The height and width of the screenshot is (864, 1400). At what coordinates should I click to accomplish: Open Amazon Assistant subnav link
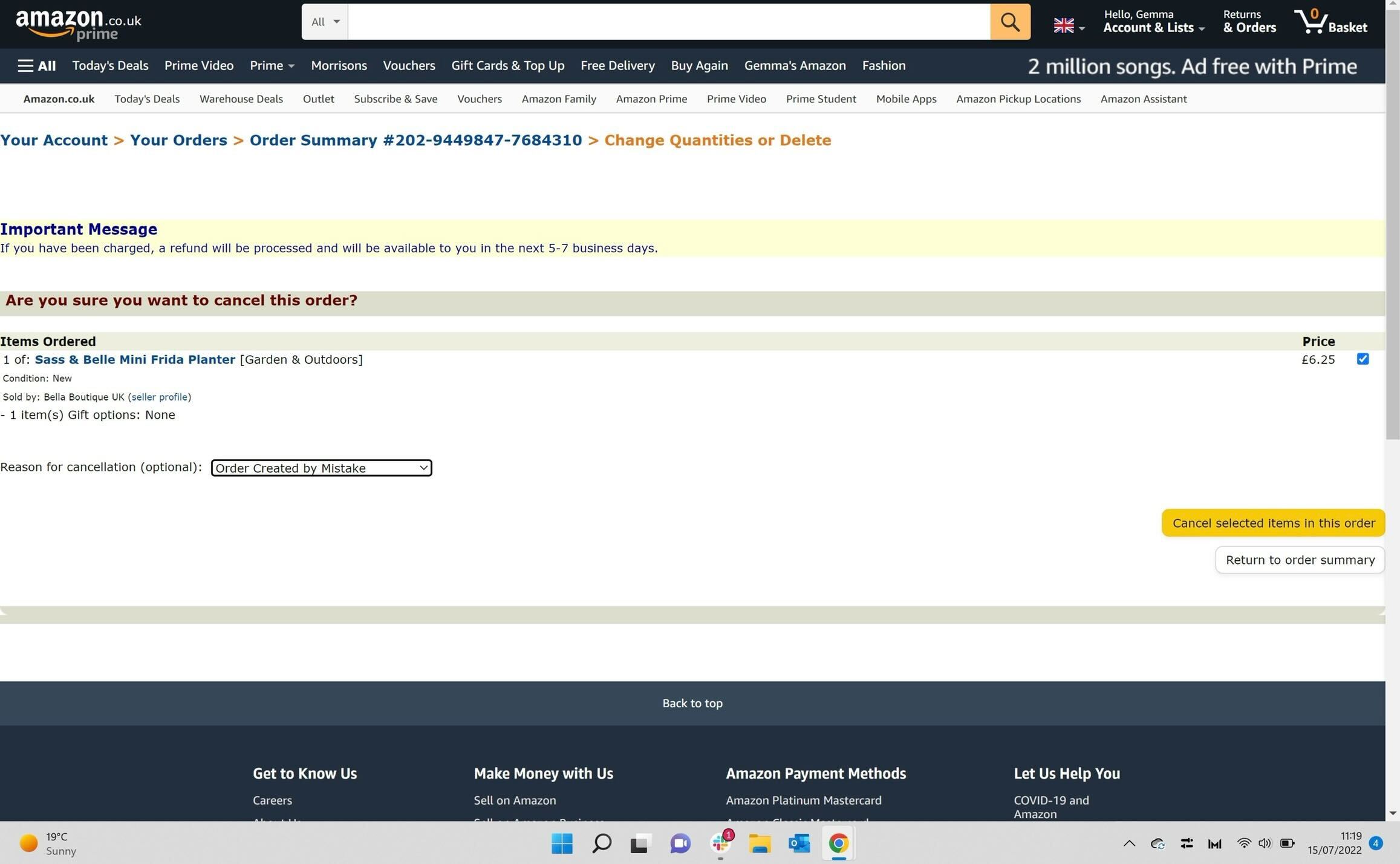(1144, 99)
